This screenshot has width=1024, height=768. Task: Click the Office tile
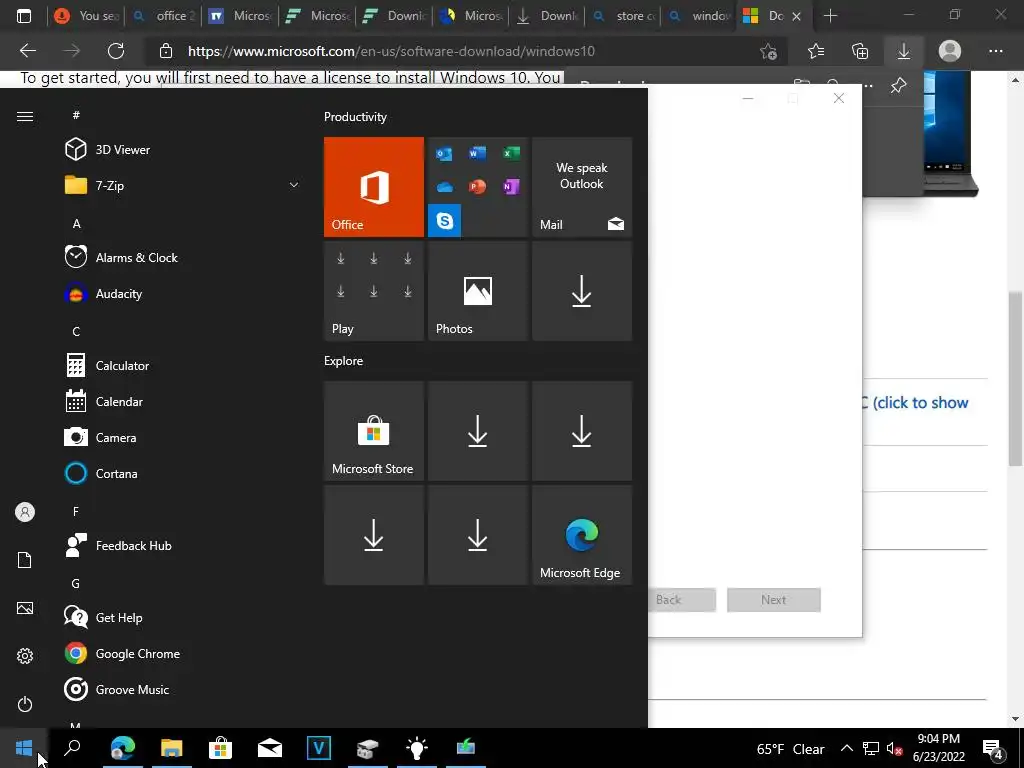tap(374, 187)
